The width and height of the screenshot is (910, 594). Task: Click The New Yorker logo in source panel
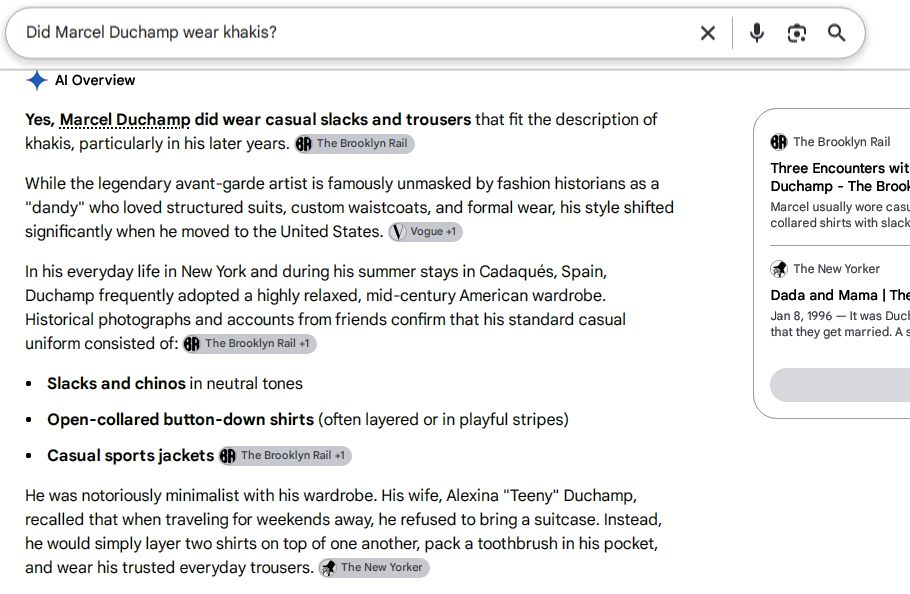[x=778, y=269]
